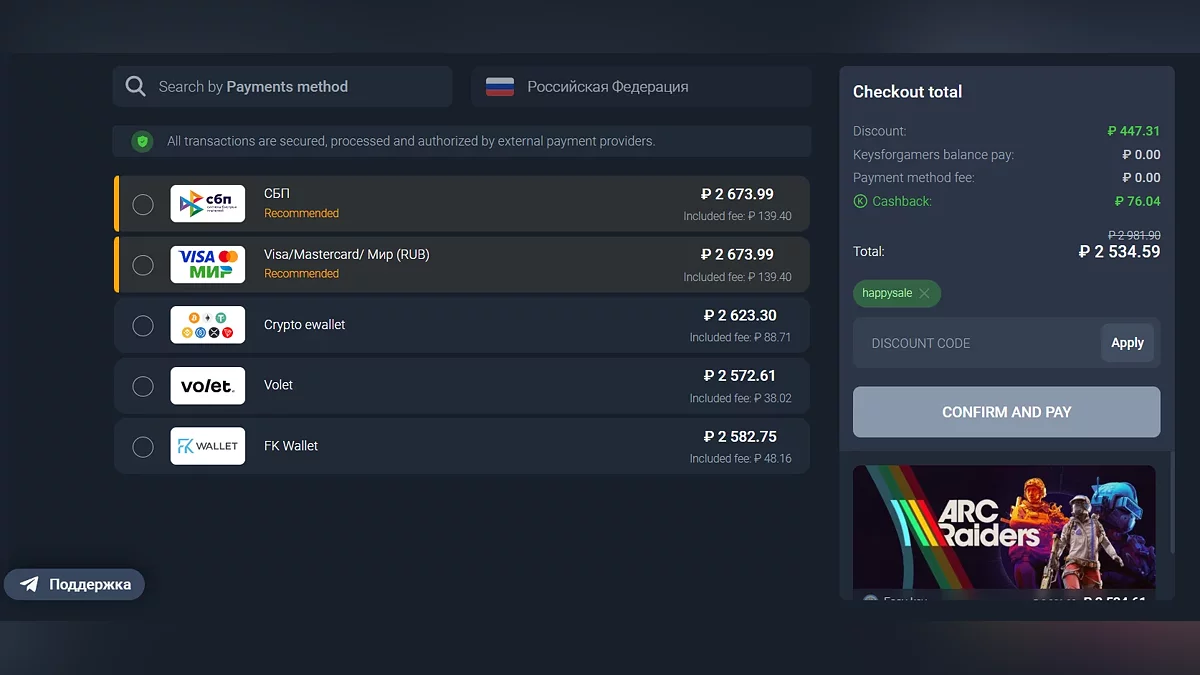The width and height of the screenshot is (1200, 675).
Task: Click the green security shield icon
Action: (142, 141)
